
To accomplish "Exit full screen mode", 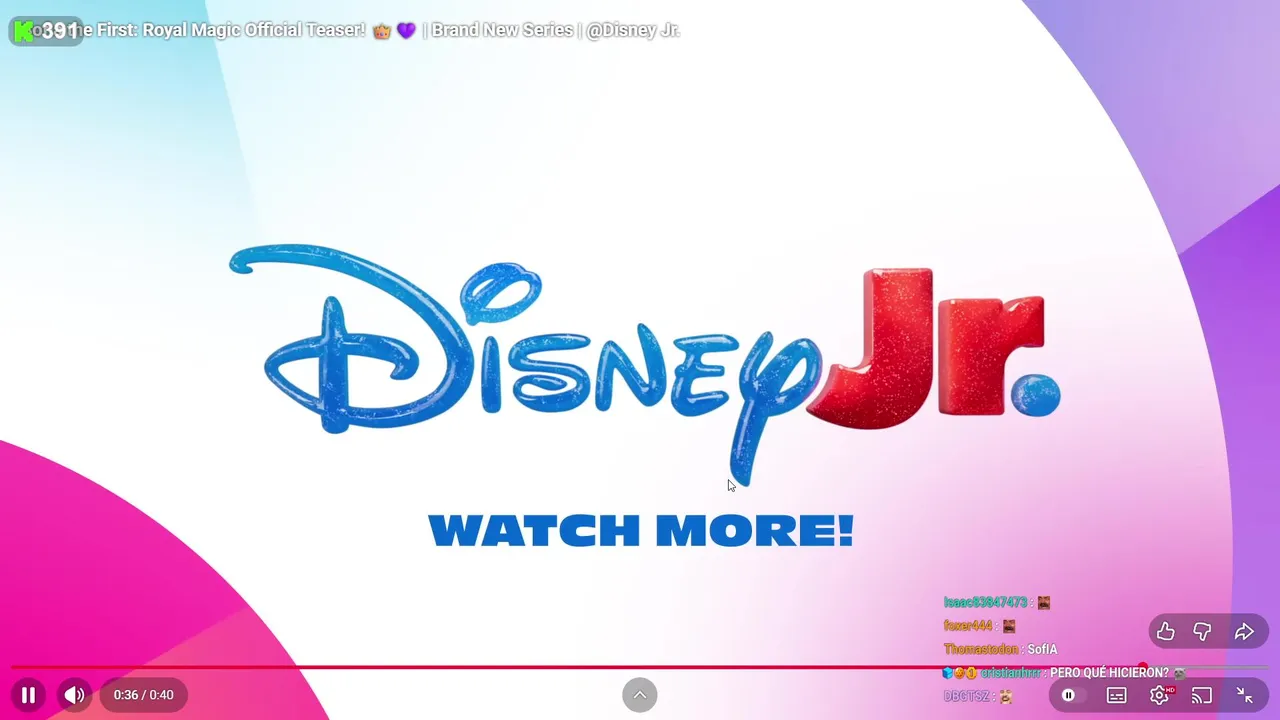I will (x=1245, y=695).
